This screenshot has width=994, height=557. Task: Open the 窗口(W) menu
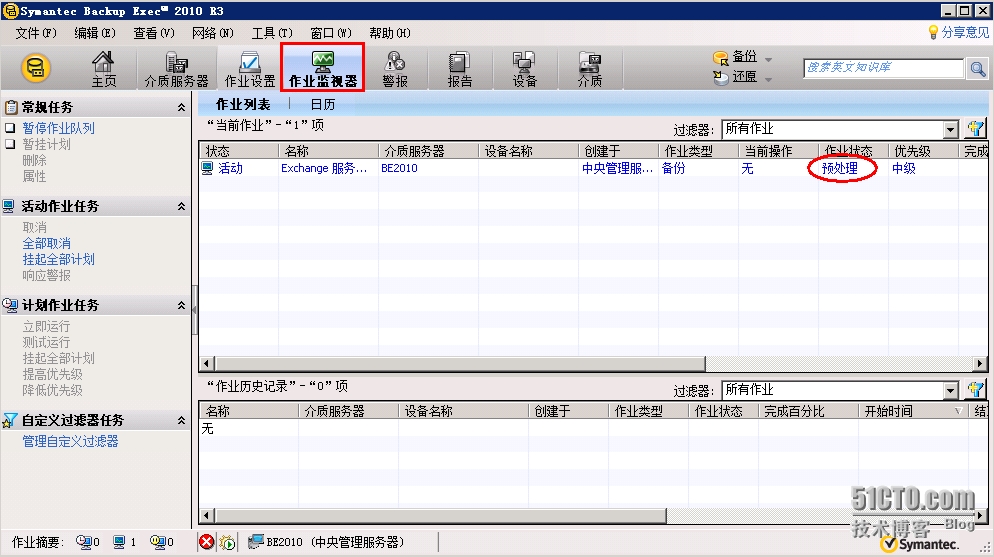click(x=331, y=33)
